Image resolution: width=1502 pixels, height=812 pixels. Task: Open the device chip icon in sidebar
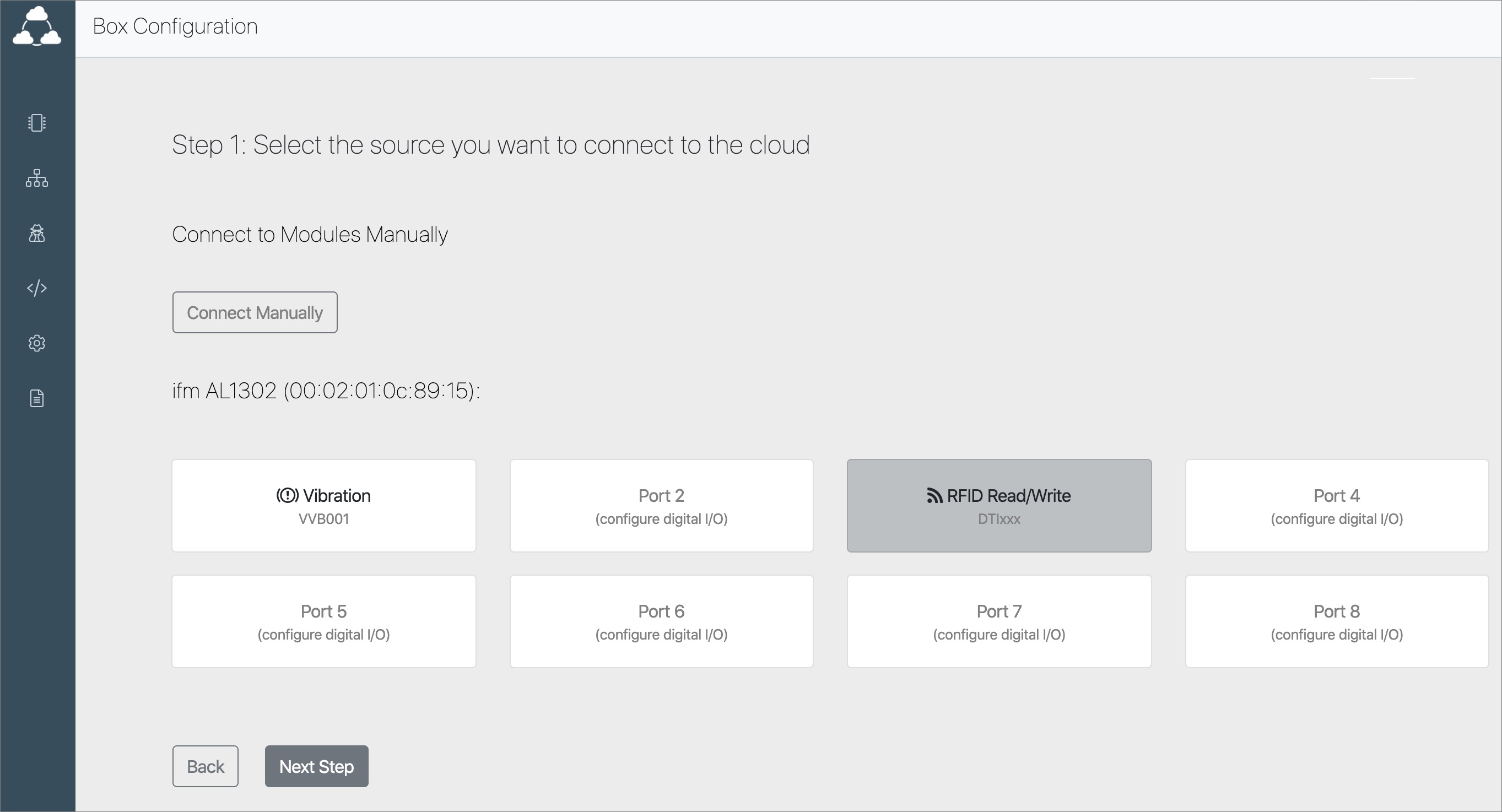[x=37, y=122]
